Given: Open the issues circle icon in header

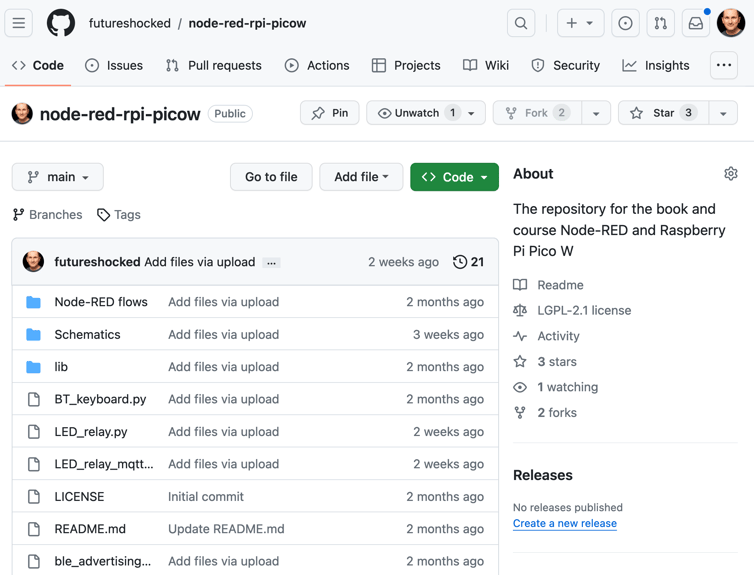Looking at the screenshot, I should click(x=625, y=23).
